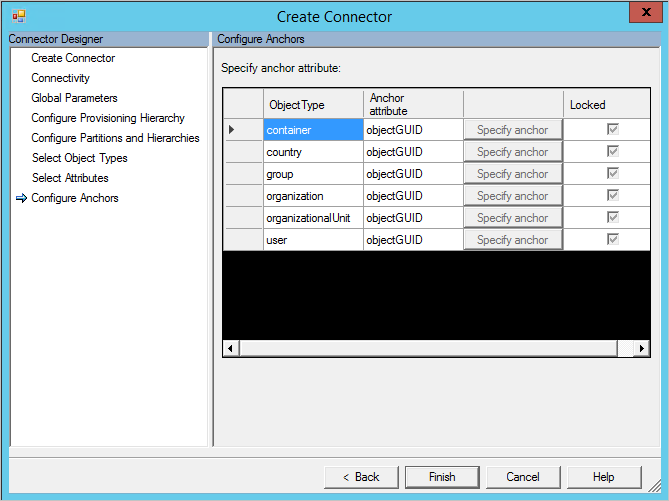Click objectGUID anchor cell in country row

(413, 152)
